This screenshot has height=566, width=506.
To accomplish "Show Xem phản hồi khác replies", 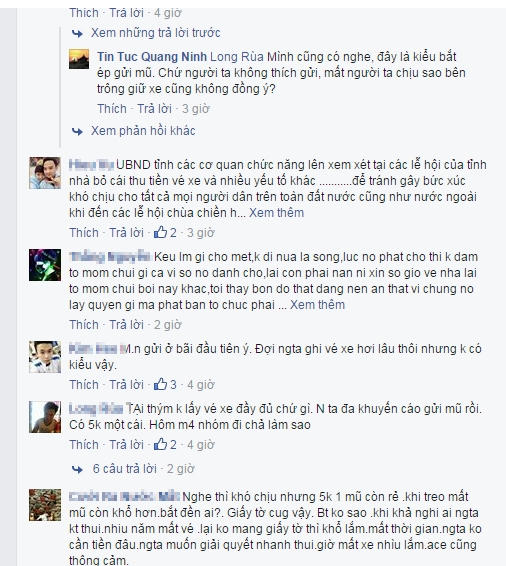I will [x=143, y=131].
